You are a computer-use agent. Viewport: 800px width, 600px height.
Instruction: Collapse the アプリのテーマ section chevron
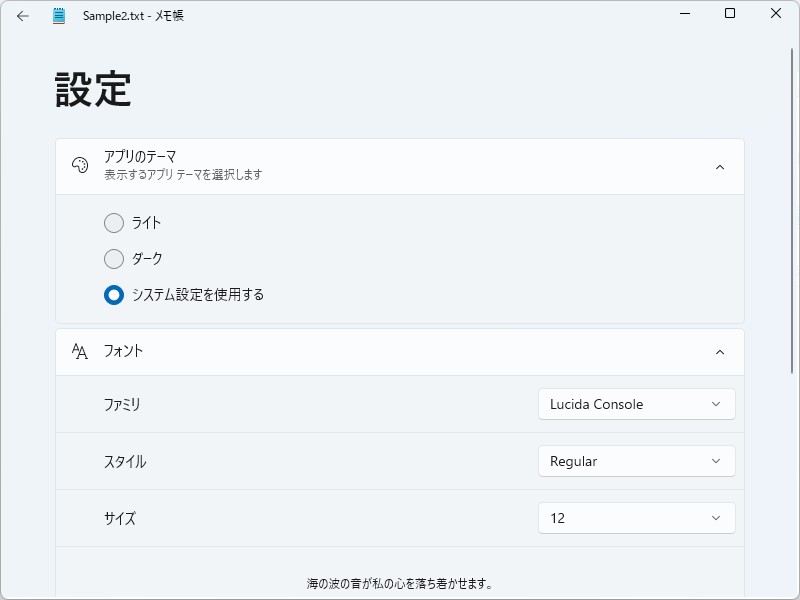tap(719, 166)
